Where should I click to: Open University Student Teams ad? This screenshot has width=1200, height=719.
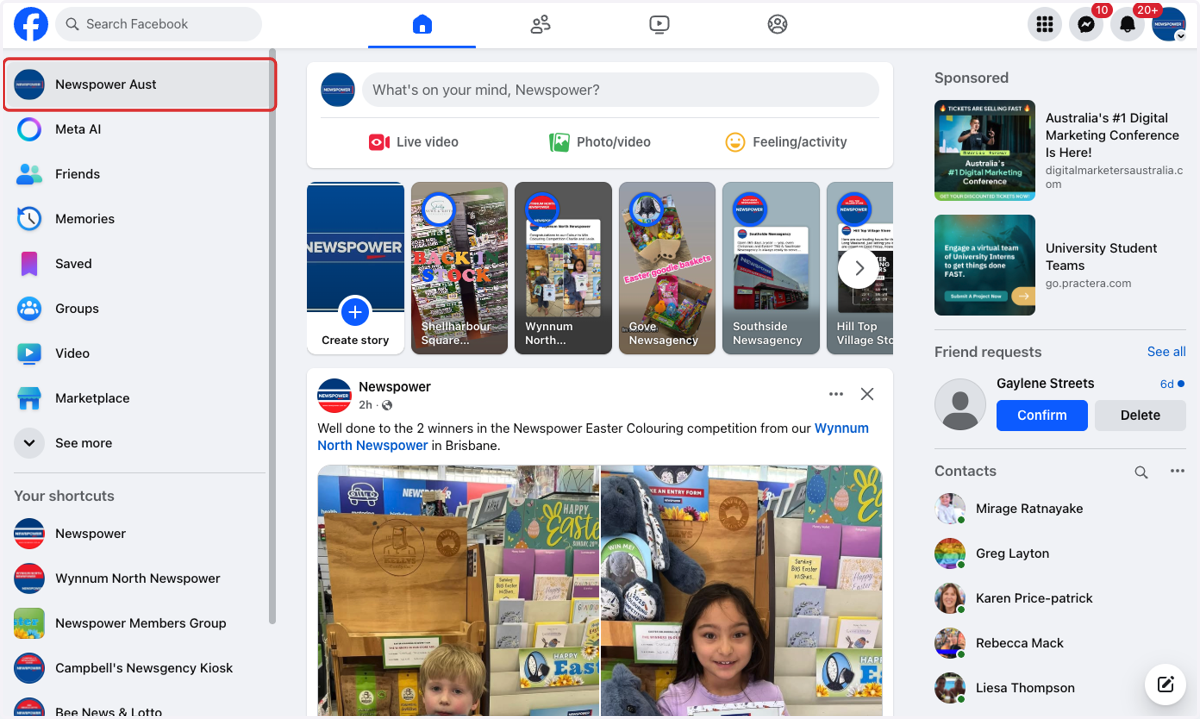click(x=1060, y=265)
